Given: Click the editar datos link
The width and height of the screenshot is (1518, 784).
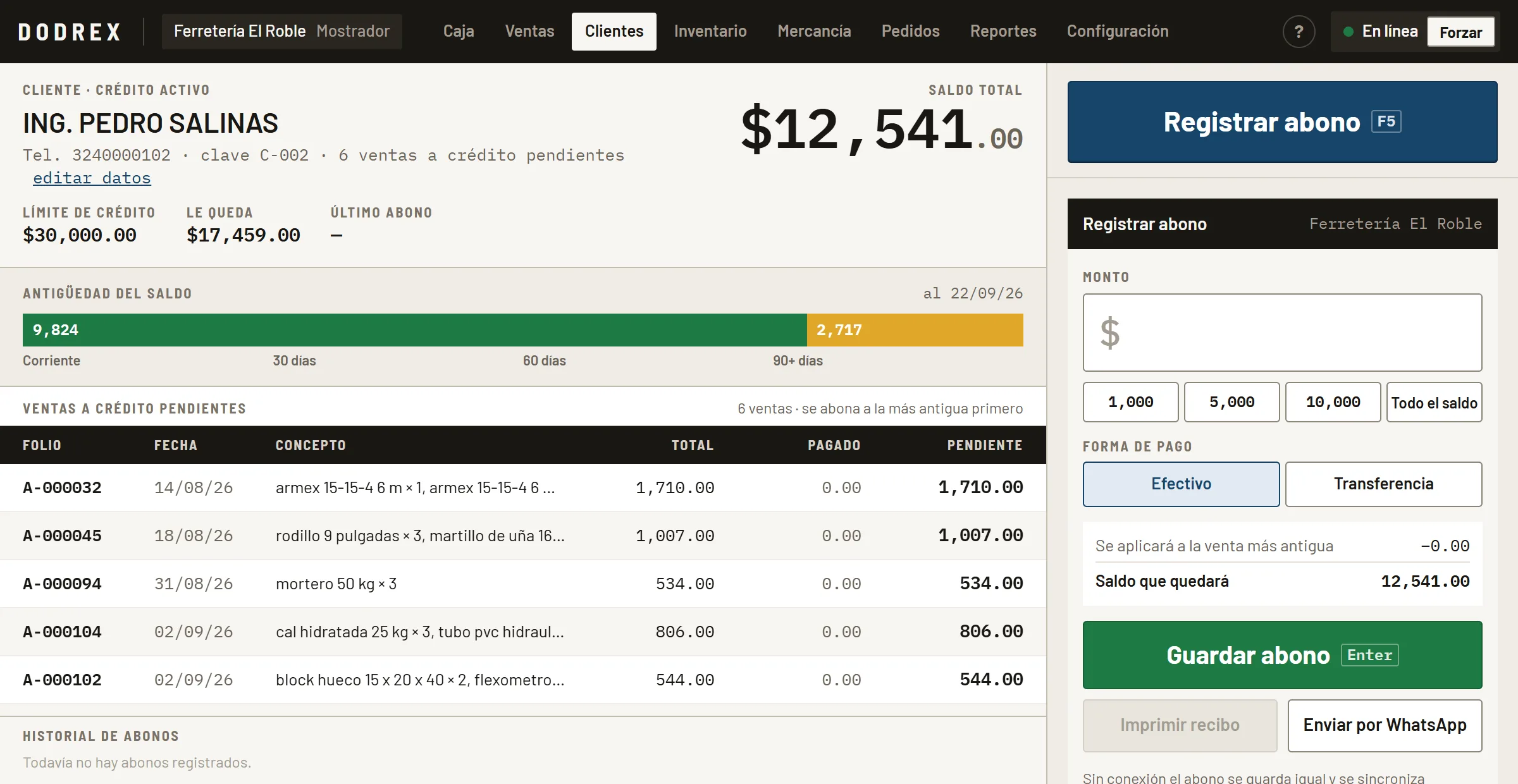Looking at the screenshot, I should (x=92, y=178).
